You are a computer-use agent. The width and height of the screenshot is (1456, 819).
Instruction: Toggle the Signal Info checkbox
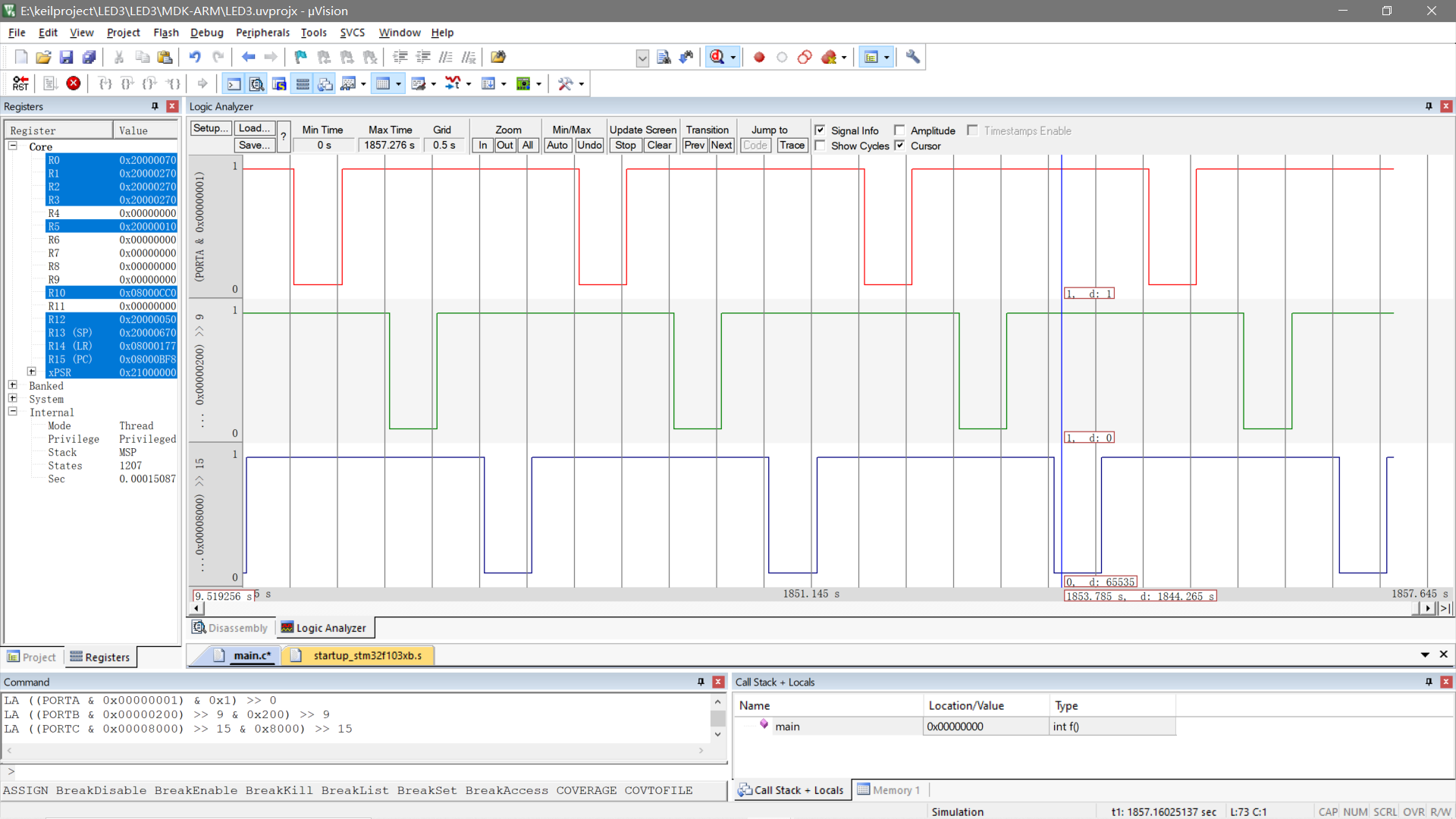tap(820, 131)
